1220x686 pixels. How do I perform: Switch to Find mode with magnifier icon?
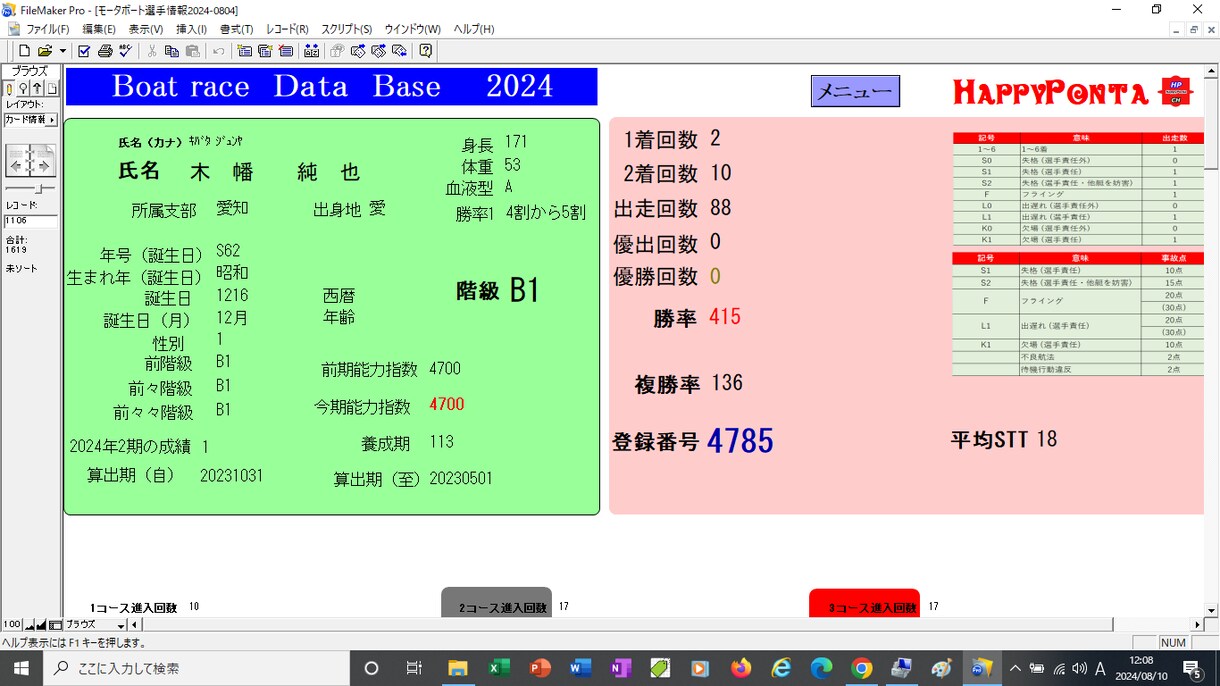[24, 88]
